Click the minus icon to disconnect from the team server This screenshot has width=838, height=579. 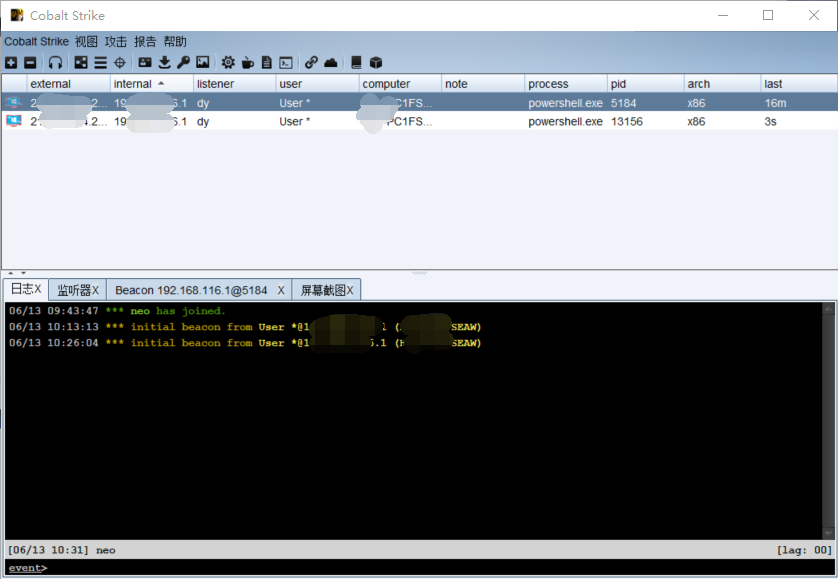click(30, 63)
